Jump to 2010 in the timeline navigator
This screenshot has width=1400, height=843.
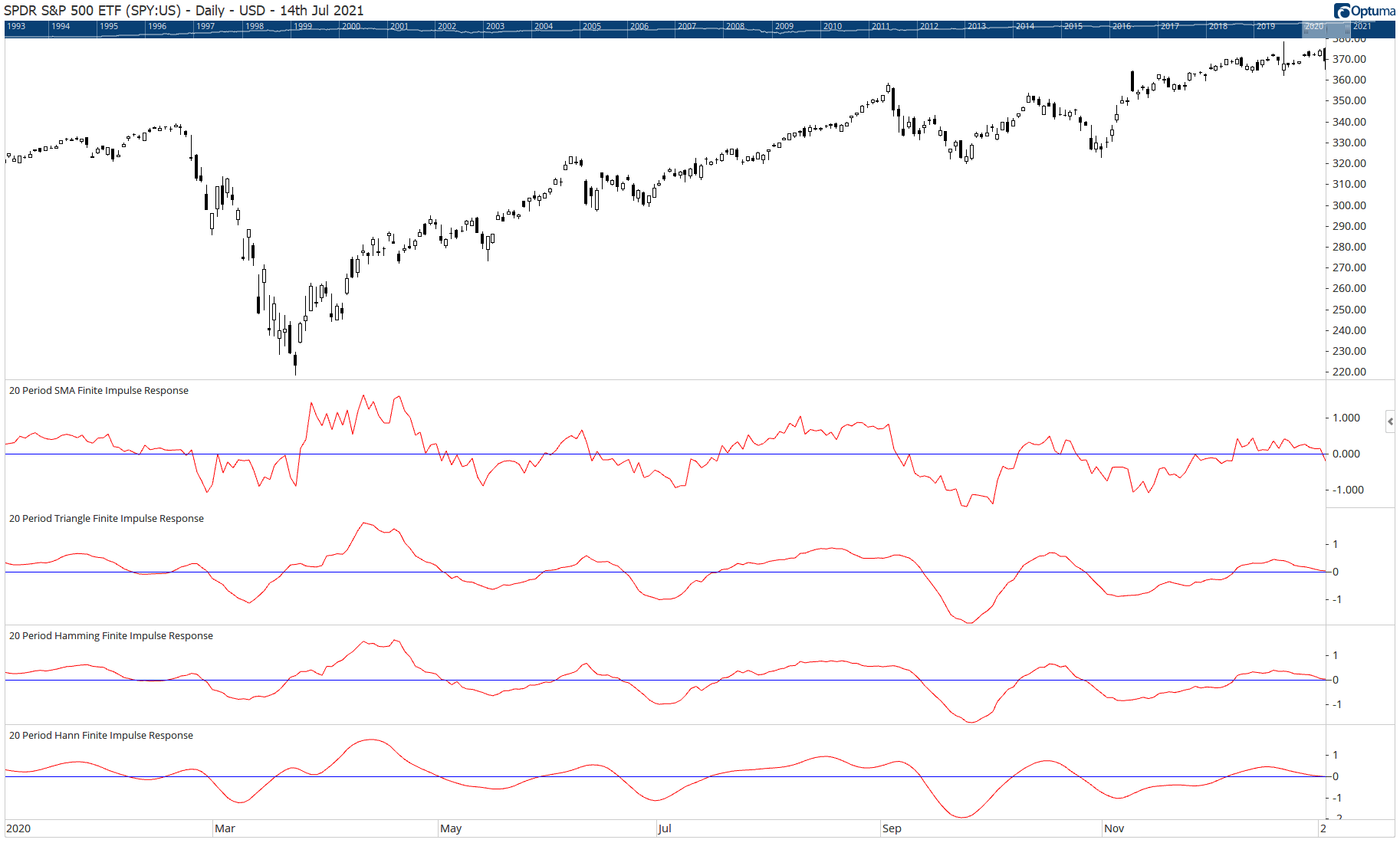coord(833,26)
